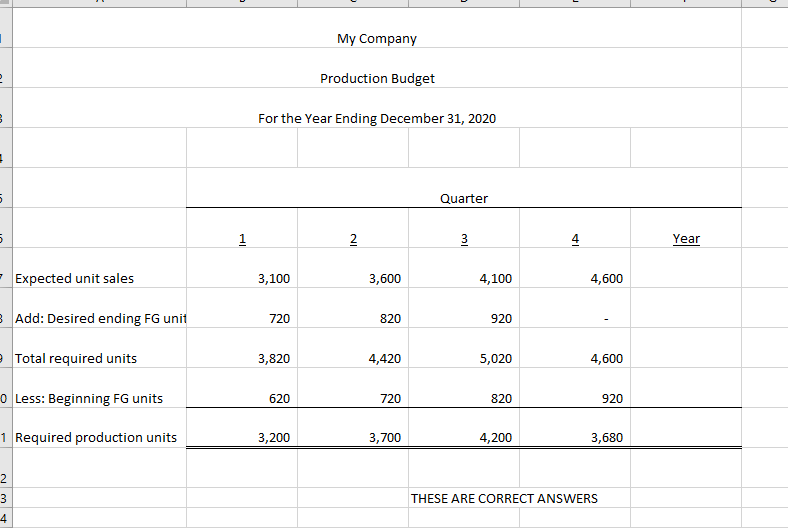Select the quarter 3 Beginning FG units cell

click(464, 388)
